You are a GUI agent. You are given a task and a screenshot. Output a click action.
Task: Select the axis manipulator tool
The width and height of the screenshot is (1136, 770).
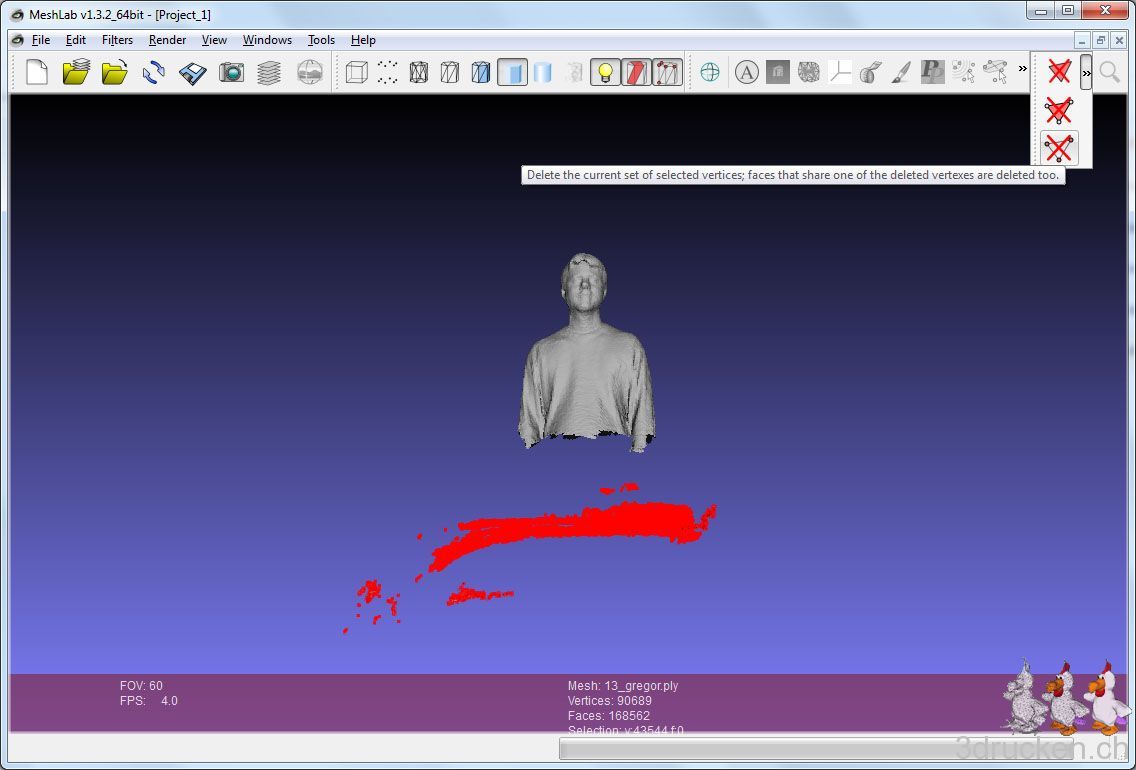[840, 72]
